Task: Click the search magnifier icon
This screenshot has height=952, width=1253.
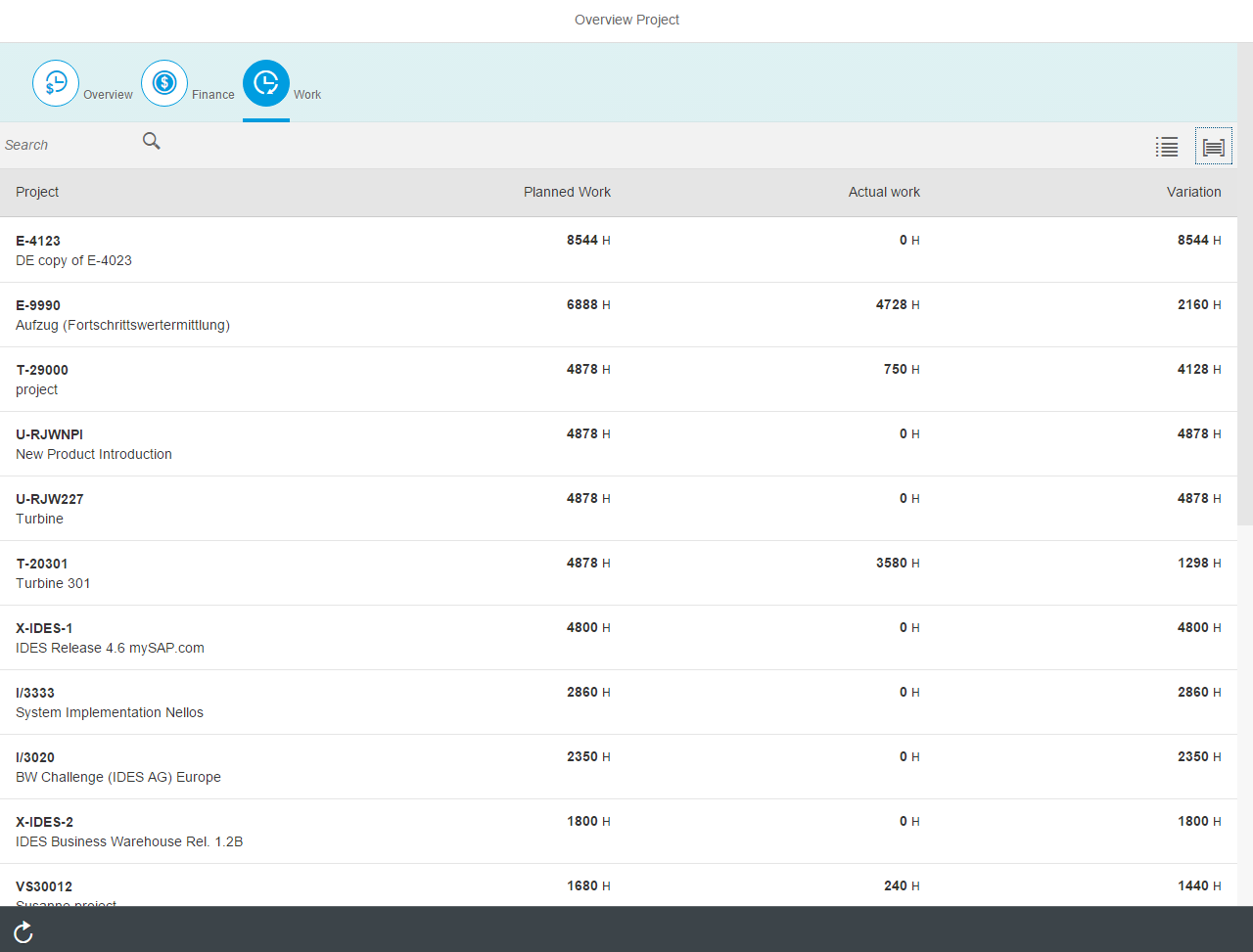Action: [x=151, y=141]
